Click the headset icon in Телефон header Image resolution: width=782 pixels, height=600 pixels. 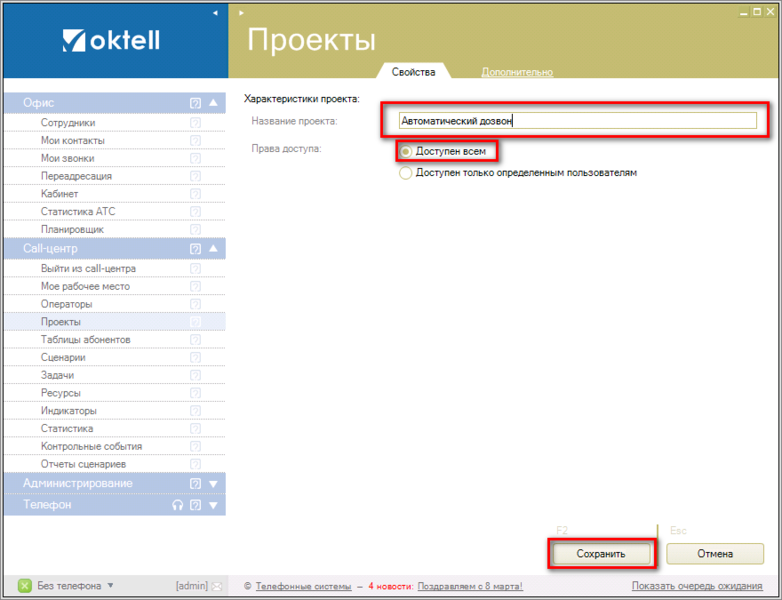[178, 505]
